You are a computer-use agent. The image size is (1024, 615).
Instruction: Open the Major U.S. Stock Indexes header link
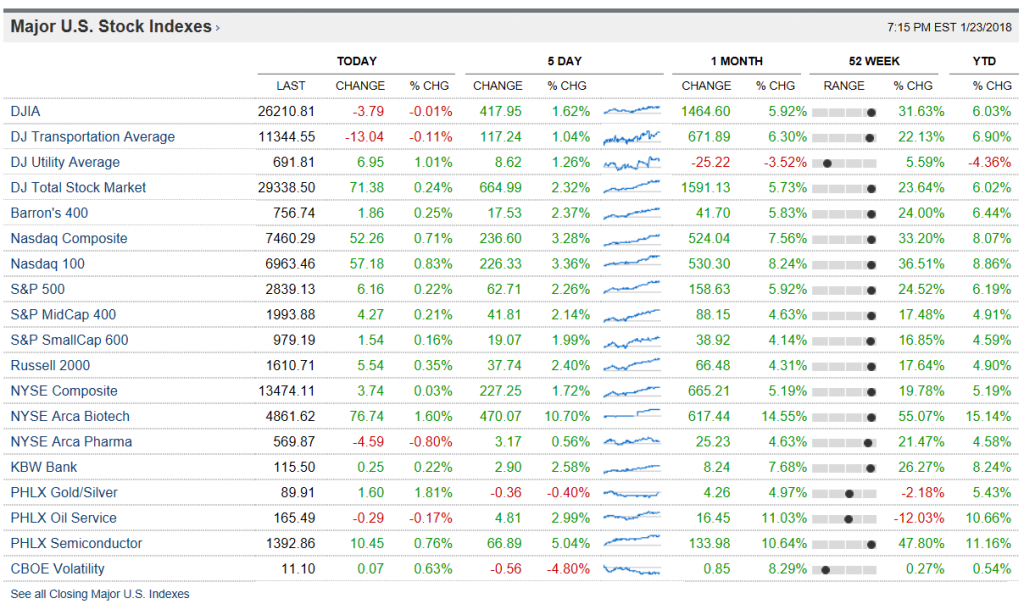pos(110,27)
